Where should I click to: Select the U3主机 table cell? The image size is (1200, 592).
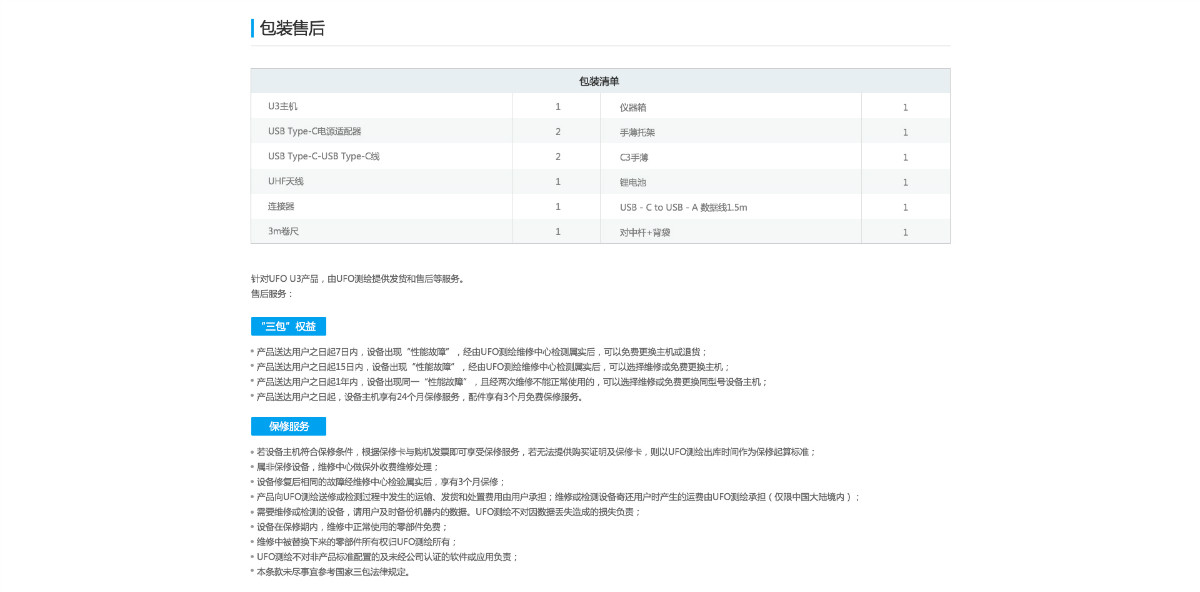pos(283,106)
